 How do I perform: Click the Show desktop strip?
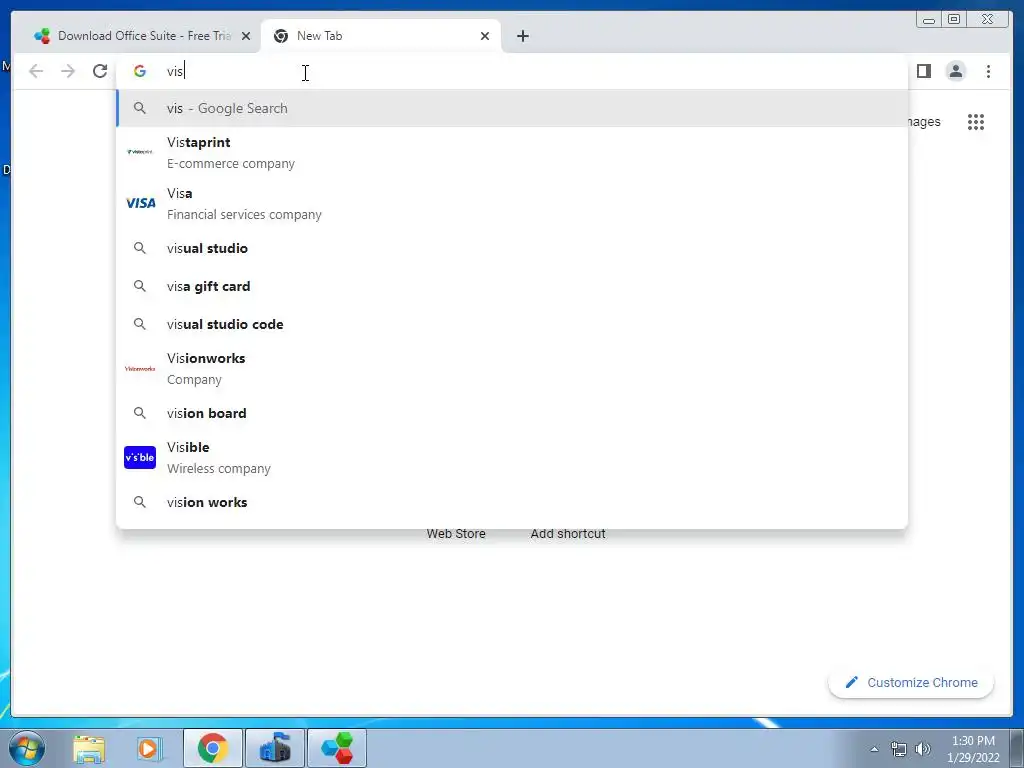[1017, 748]
